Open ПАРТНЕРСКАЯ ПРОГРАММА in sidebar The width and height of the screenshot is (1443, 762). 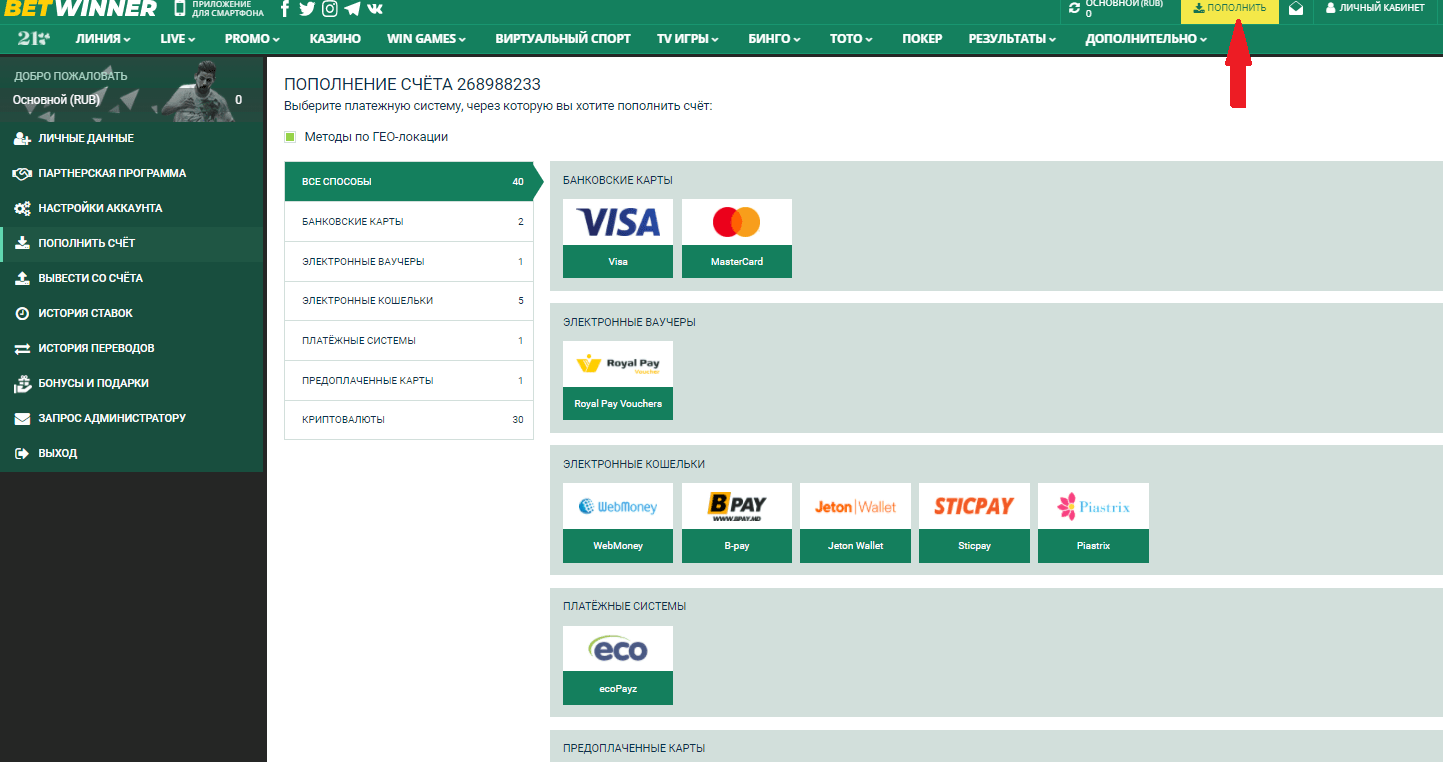[131, 174]
